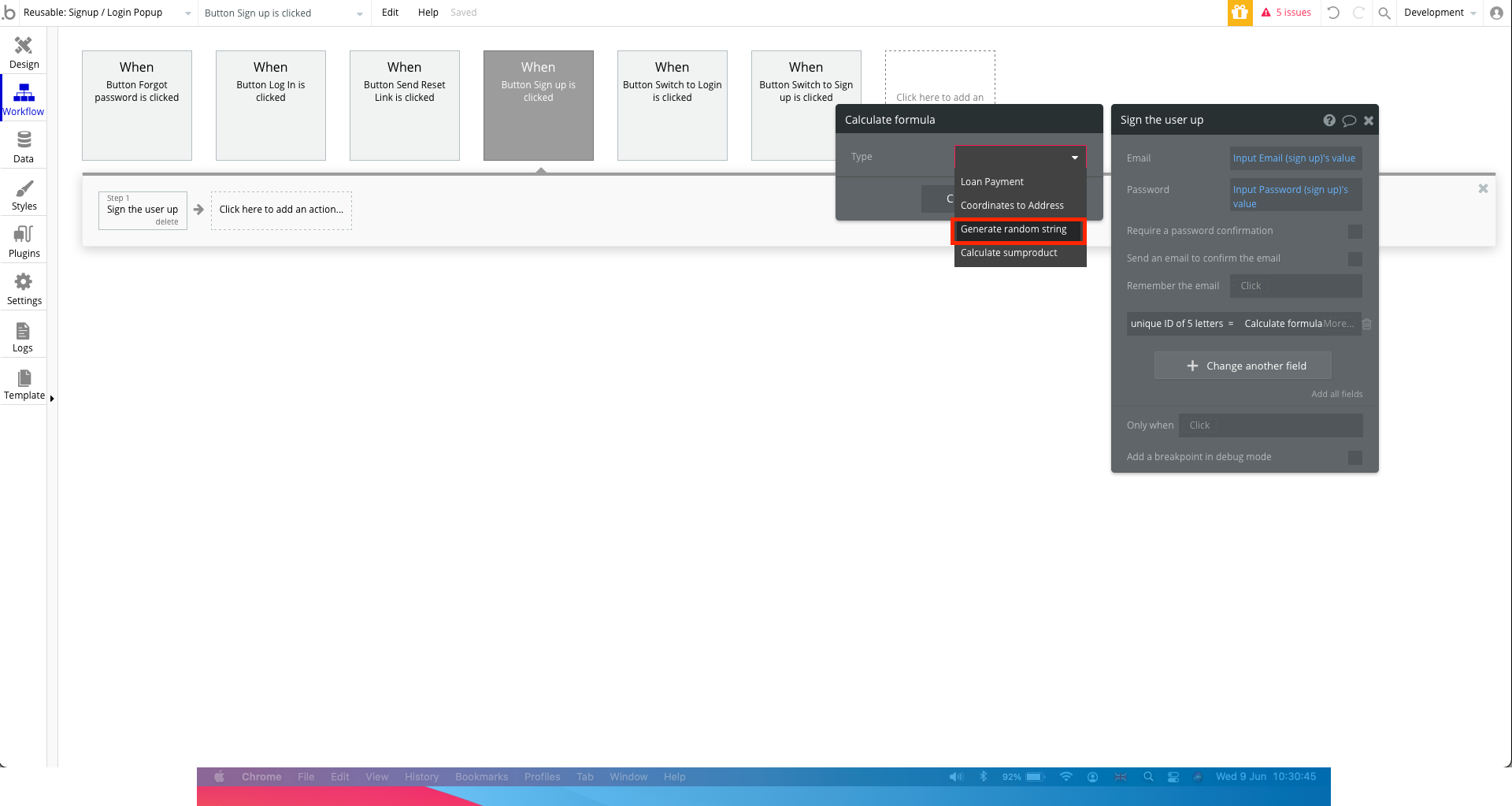Close the workflow actions strip
This screenshot has height=806, width=1512.
[x=1483, y=188]
